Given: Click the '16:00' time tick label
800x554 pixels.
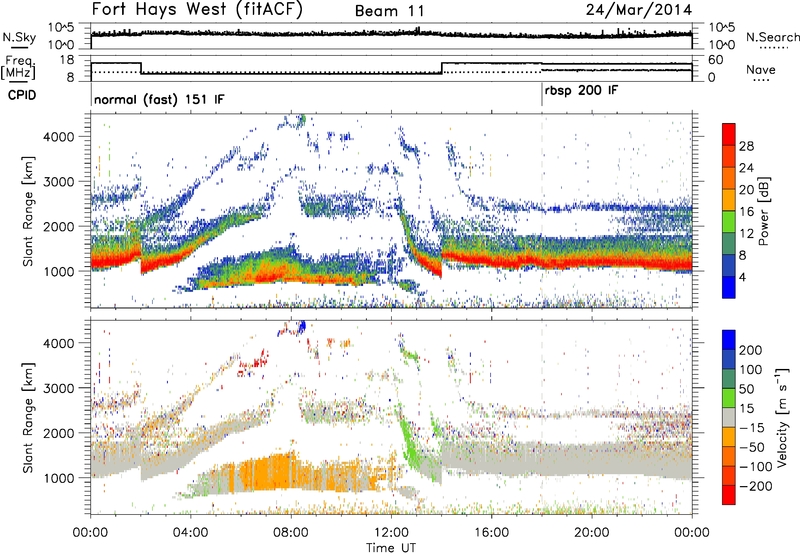Looking at the screenshot, I should click(x=491, y=533).
